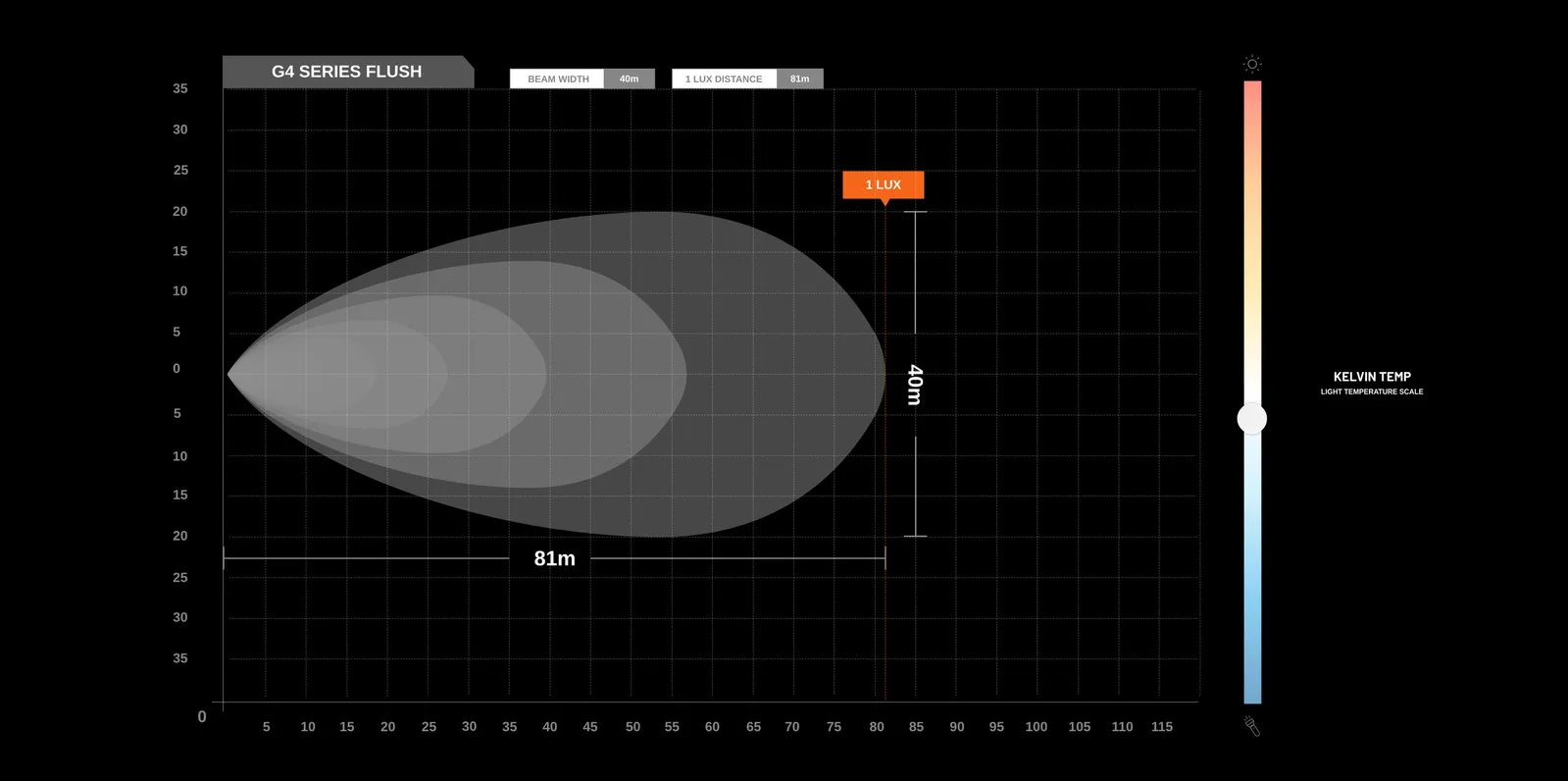1568x781 pixels.
Task: Click the 81m horizontal distance measurement label
Action: pyautogui.click(x=554, y=558)
